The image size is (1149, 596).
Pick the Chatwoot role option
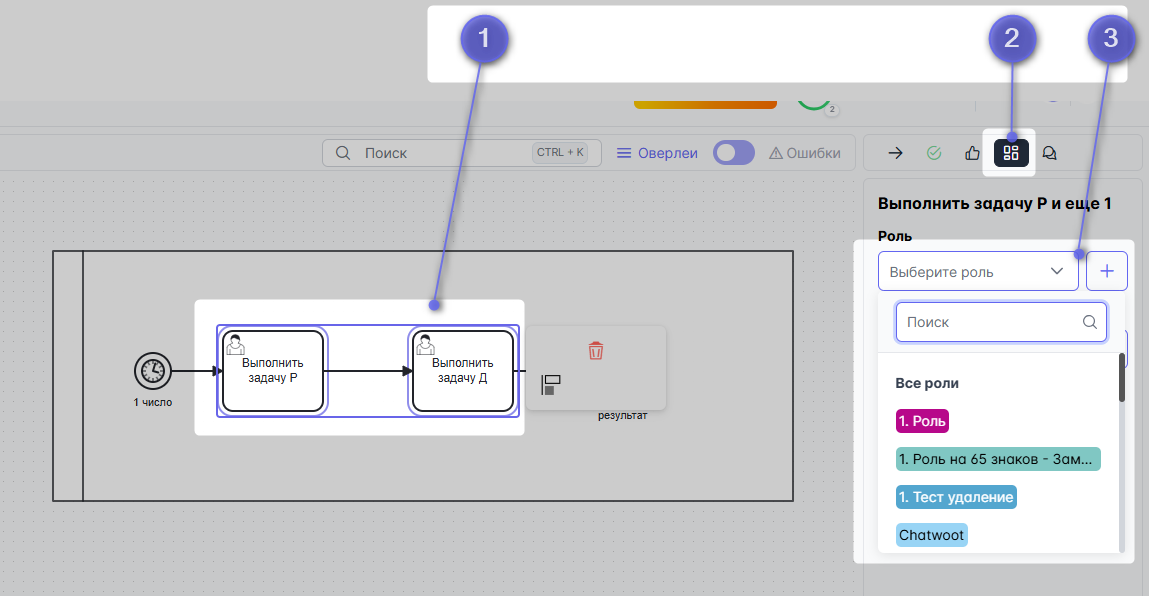[x=932, y=535]
